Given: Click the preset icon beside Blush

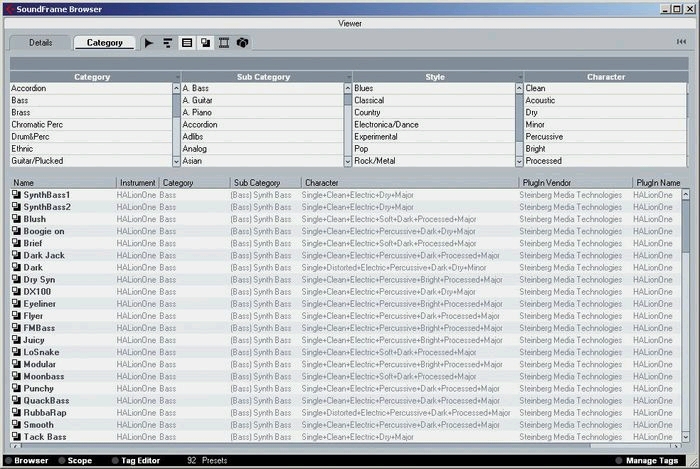Looking at the screenshot, I should 17,219.
